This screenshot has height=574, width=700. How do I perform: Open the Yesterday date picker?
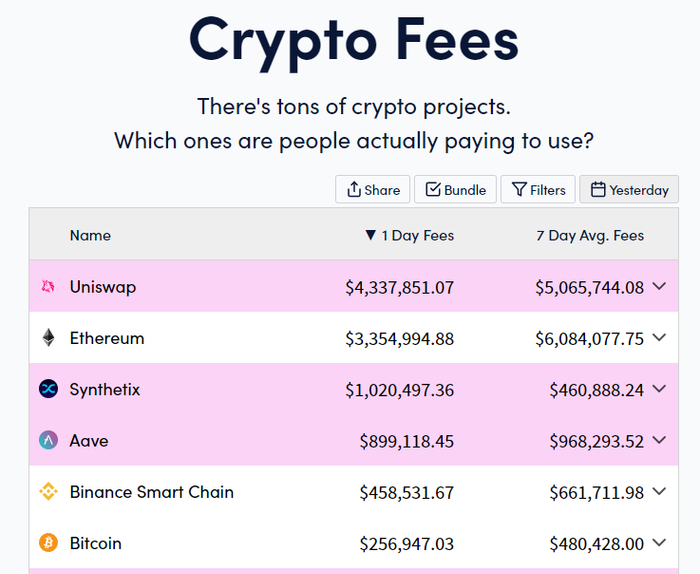pos(629,189)
